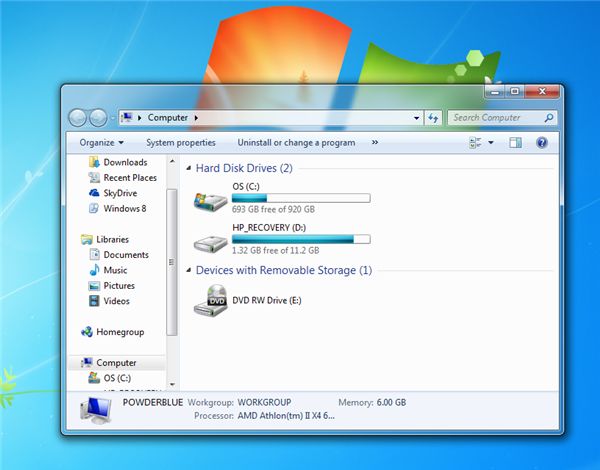Select Computer in navigation pane

[116, 363]
